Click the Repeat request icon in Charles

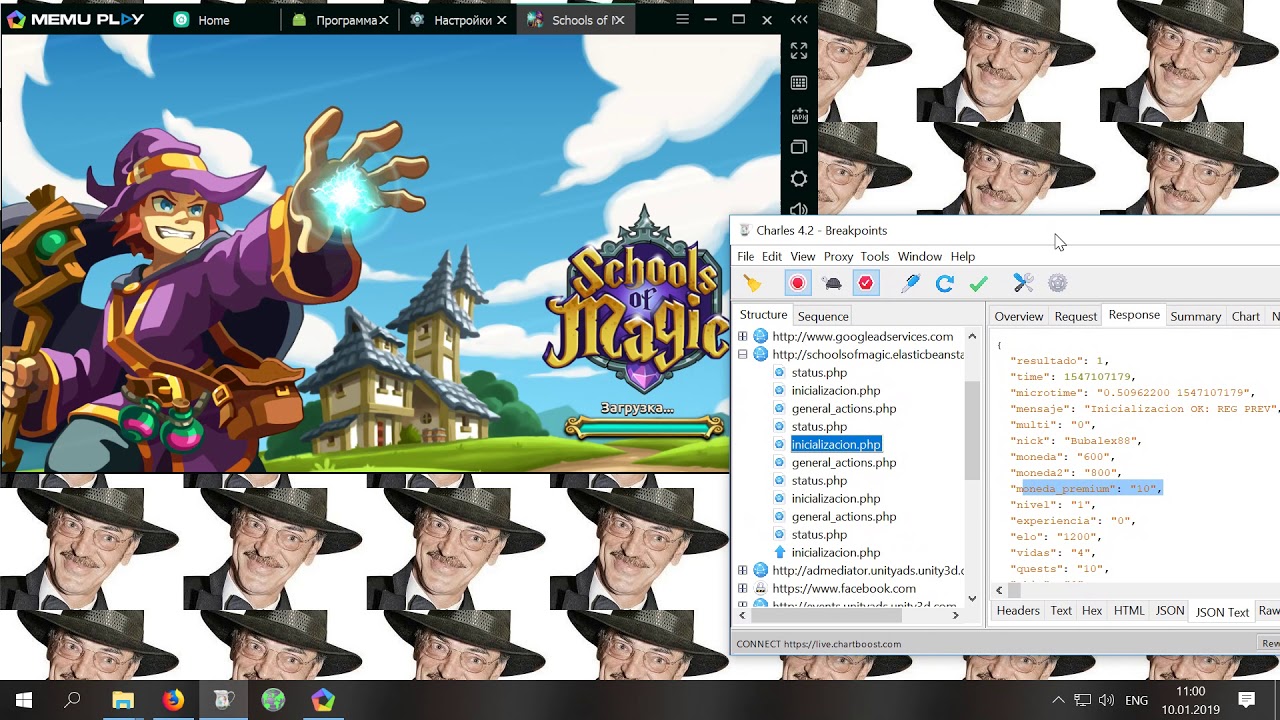944,284
